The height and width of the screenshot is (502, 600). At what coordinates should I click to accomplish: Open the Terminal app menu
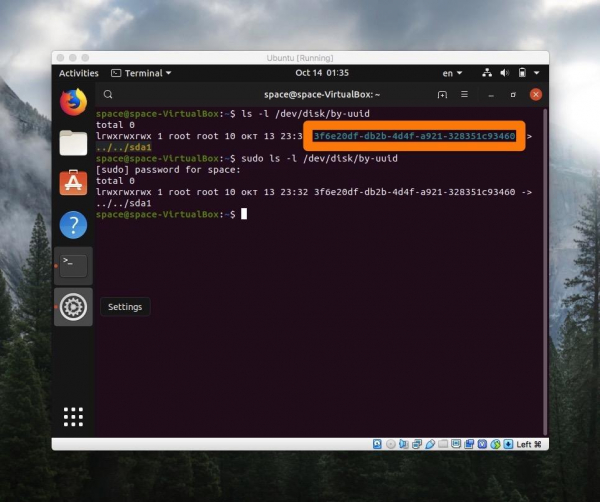[x=141, y=73]
